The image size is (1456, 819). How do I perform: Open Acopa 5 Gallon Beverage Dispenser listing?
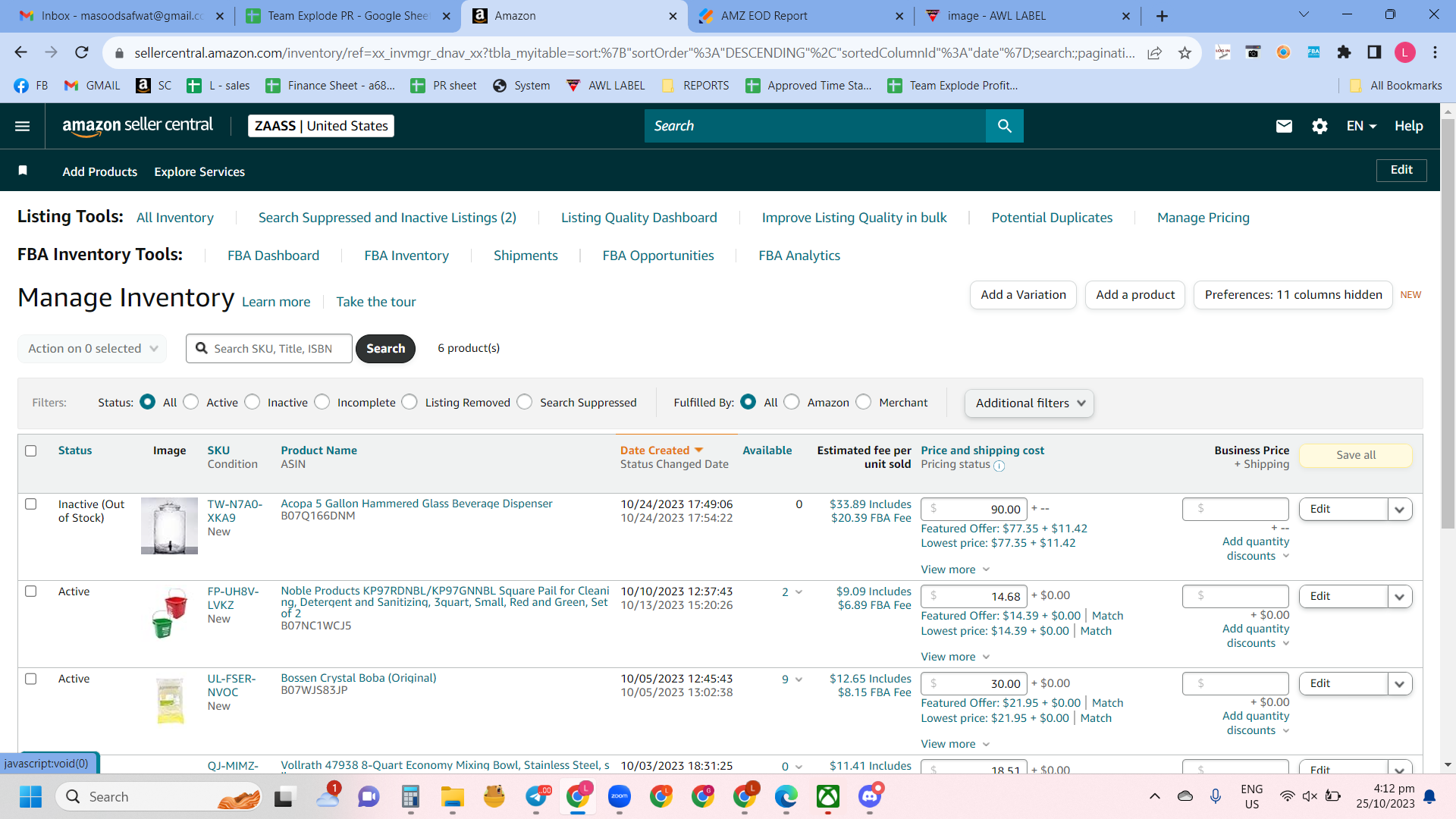coord(416,504)
